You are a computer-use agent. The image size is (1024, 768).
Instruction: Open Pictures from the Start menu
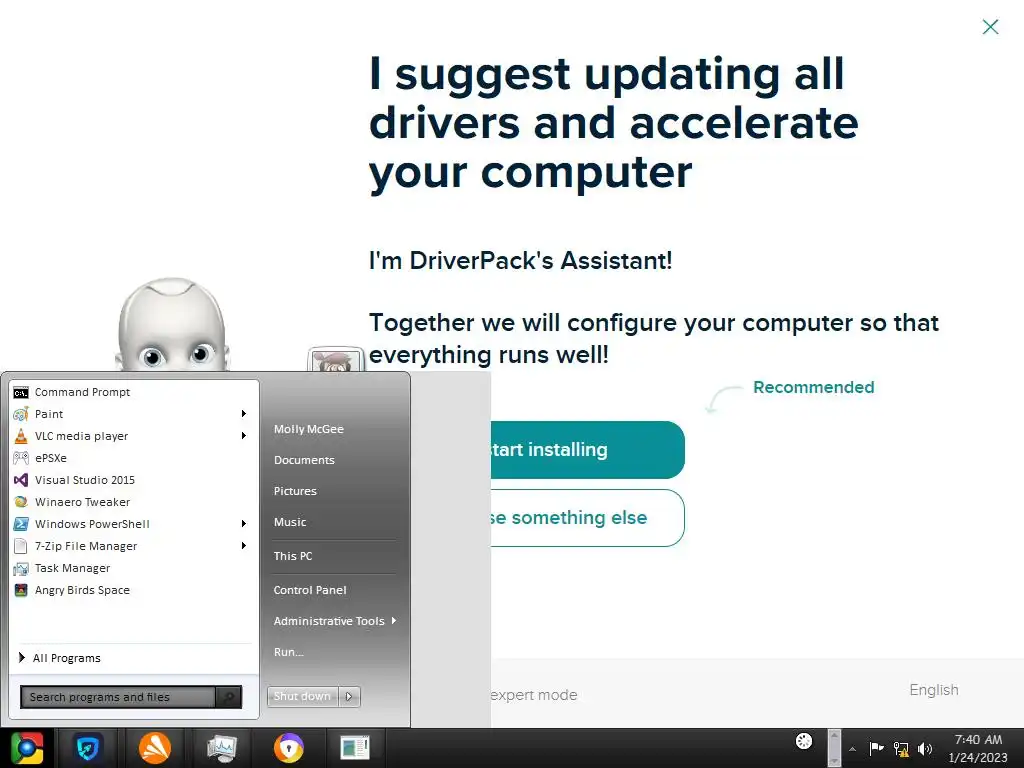(295, 491)
